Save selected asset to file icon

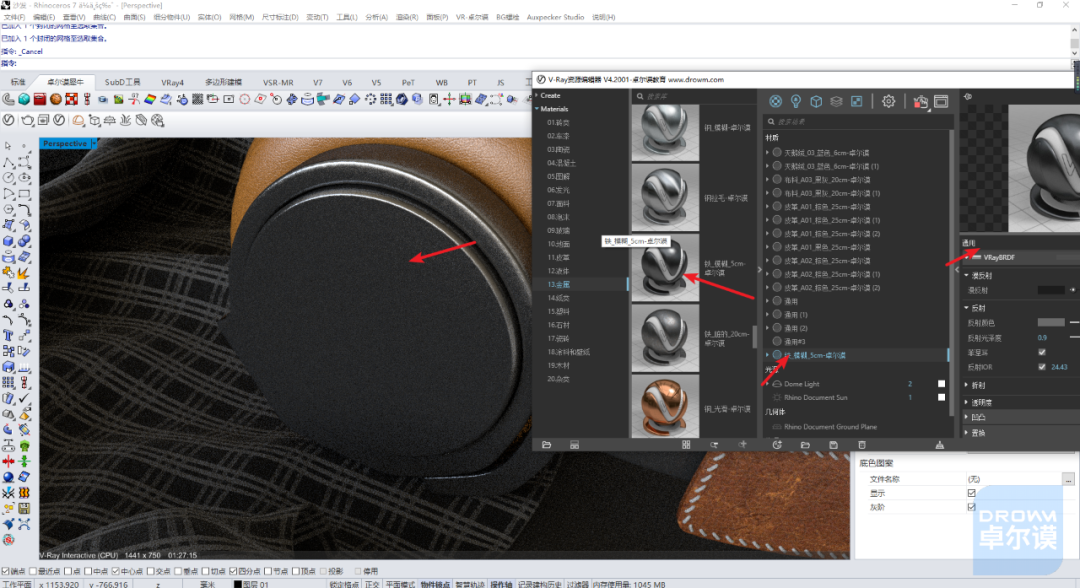point(833,445)
